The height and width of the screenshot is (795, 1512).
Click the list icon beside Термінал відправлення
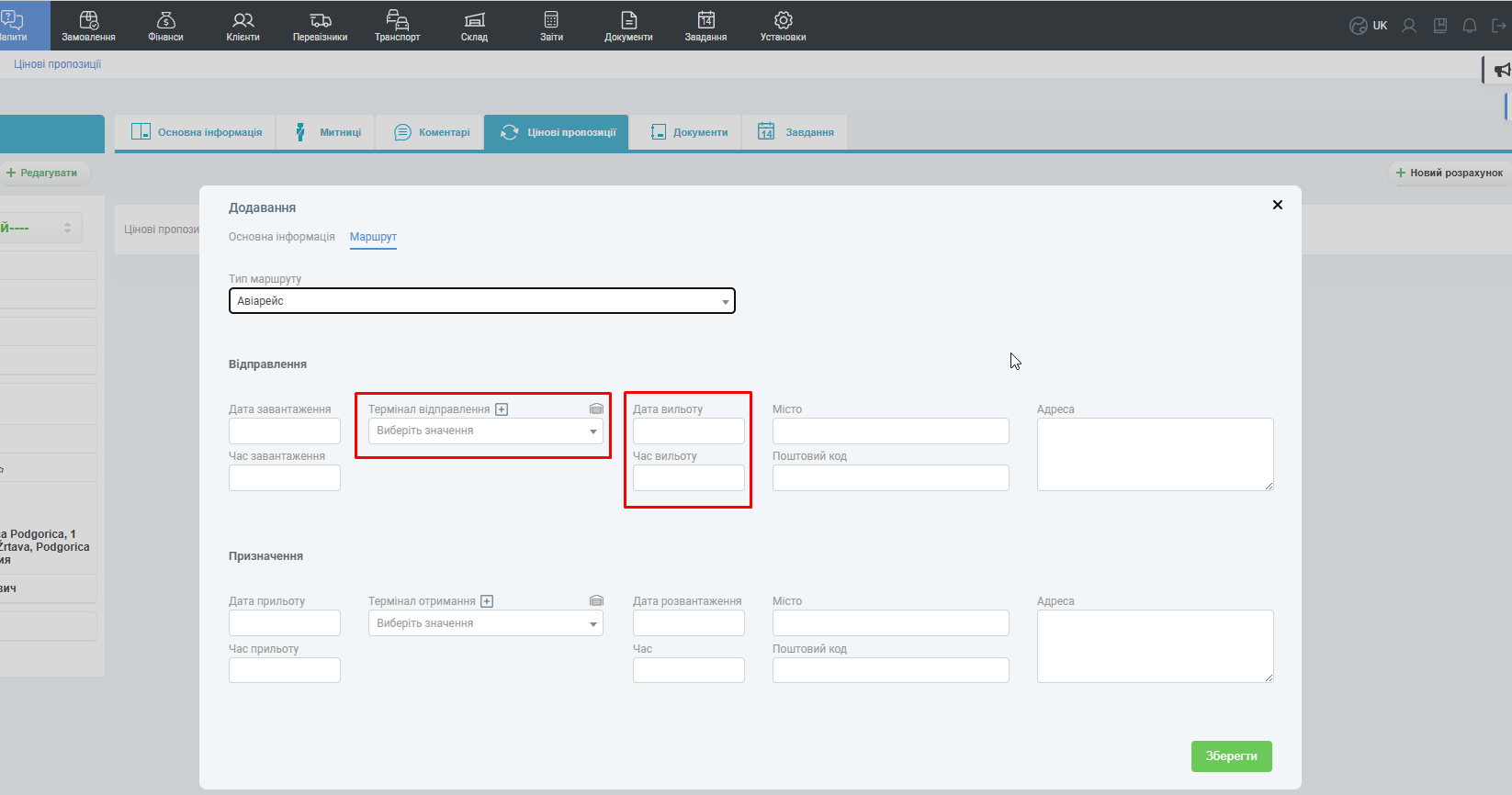[x=596, y=409]
